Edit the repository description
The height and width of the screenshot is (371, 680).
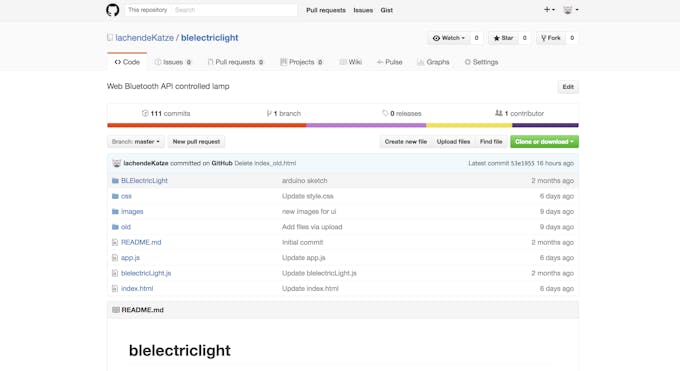click(568, 87)
